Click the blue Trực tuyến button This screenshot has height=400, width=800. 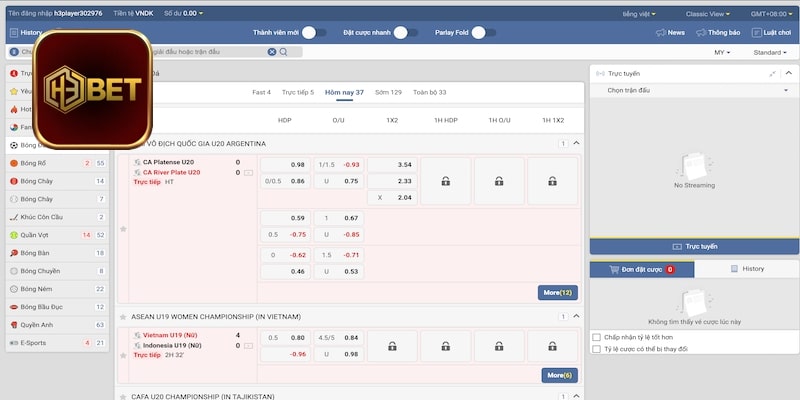(694, 246)
